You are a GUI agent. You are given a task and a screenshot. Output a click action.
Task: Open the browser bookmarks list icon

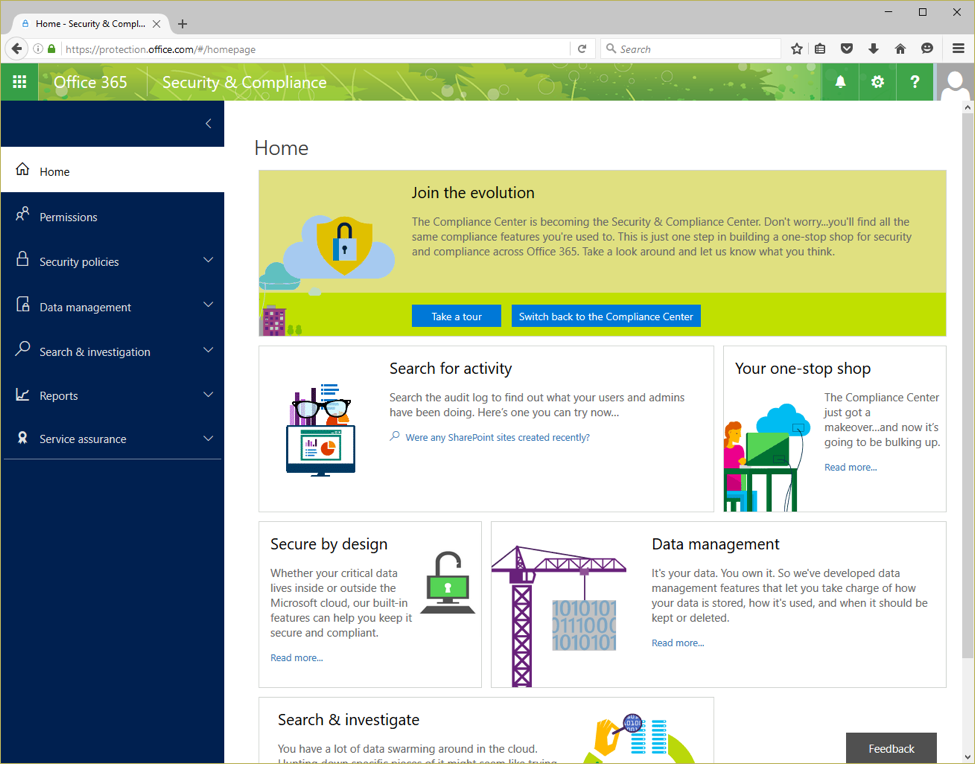pyautogui.click(x=820, y=49)
